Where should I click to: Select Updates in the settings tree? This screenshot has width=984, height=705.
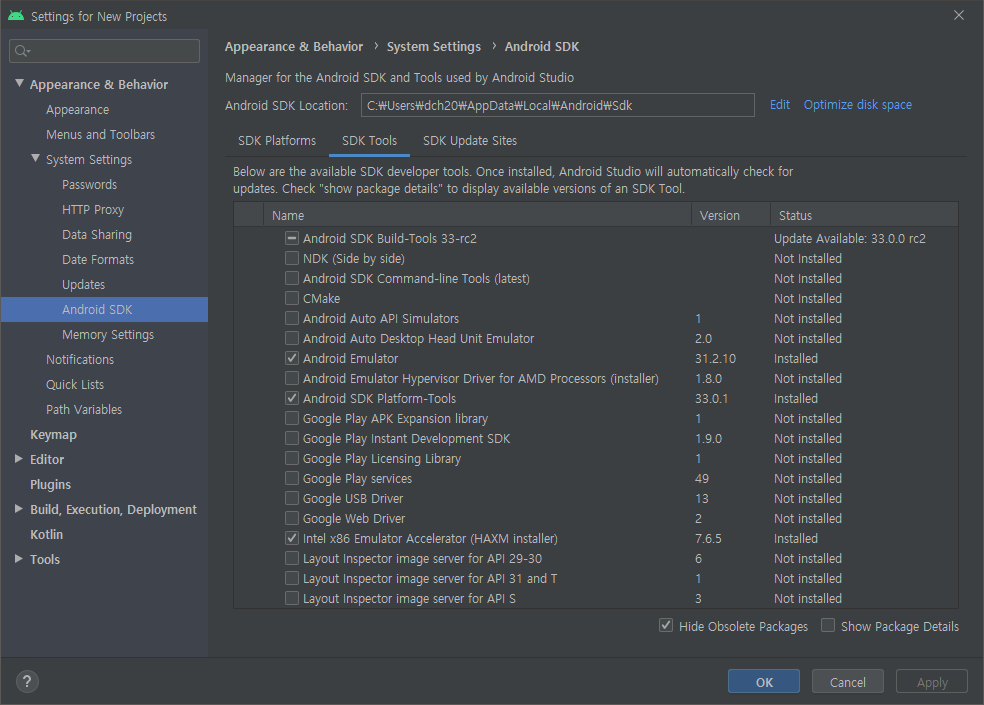tap(83, 284)
